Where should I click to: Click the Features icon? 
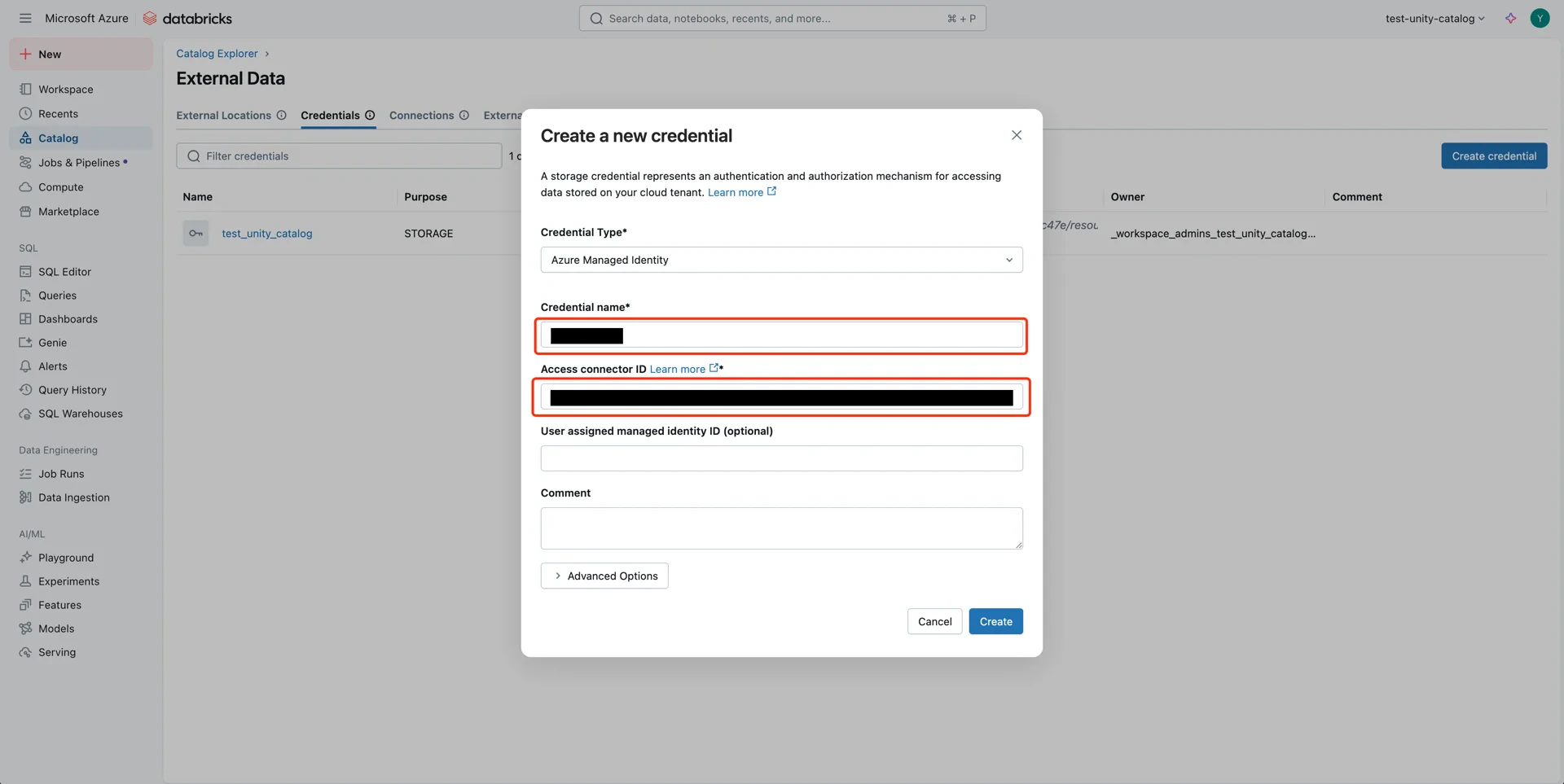coord(25,605)
